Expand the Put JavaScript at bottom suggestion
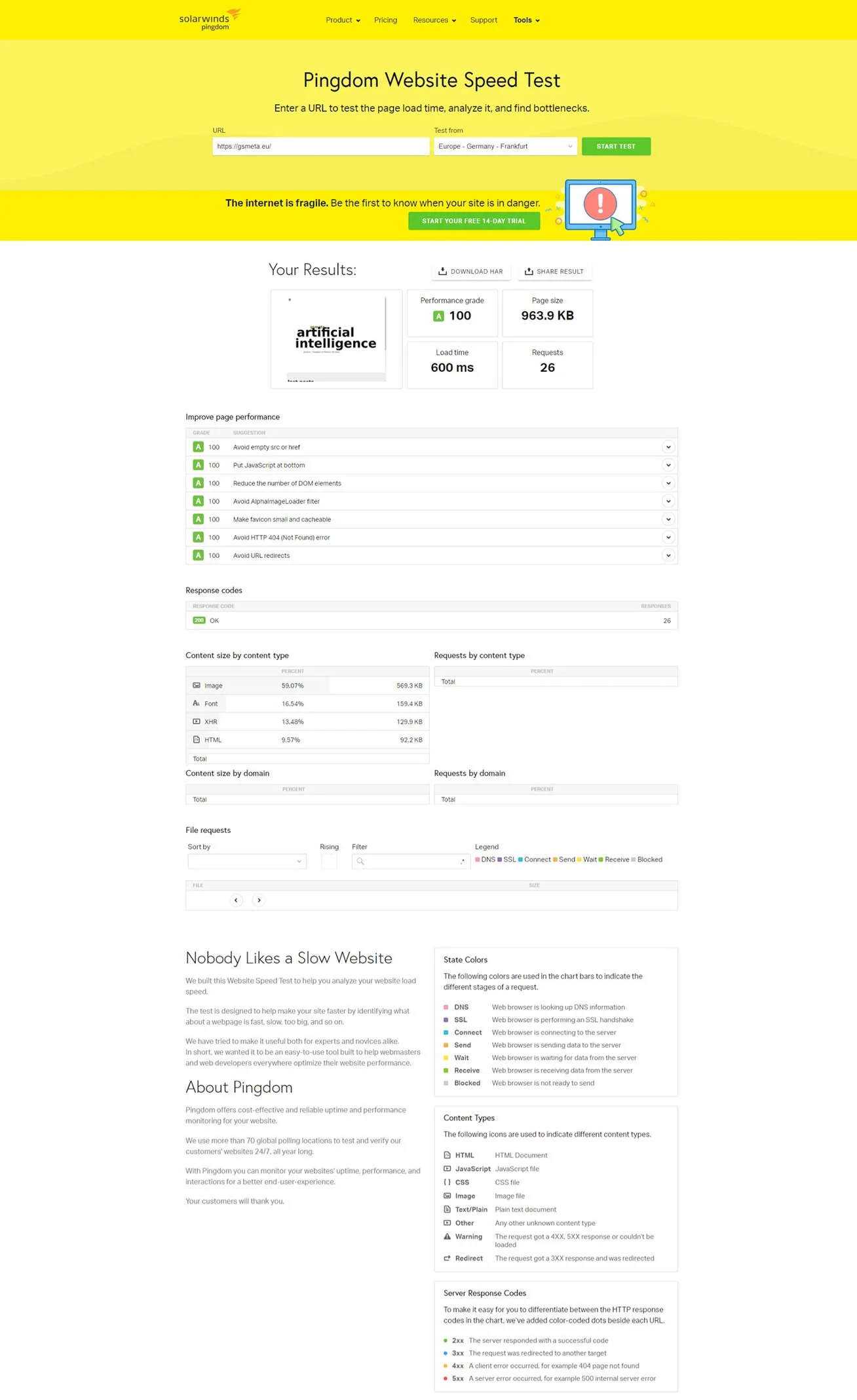 click(x=668, y=465)
